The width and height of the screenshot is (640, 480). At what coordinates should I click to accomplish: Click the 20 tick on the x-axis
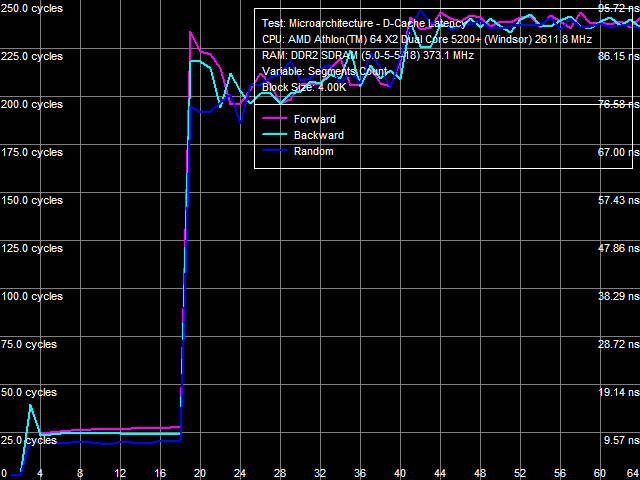pos(200,473)
